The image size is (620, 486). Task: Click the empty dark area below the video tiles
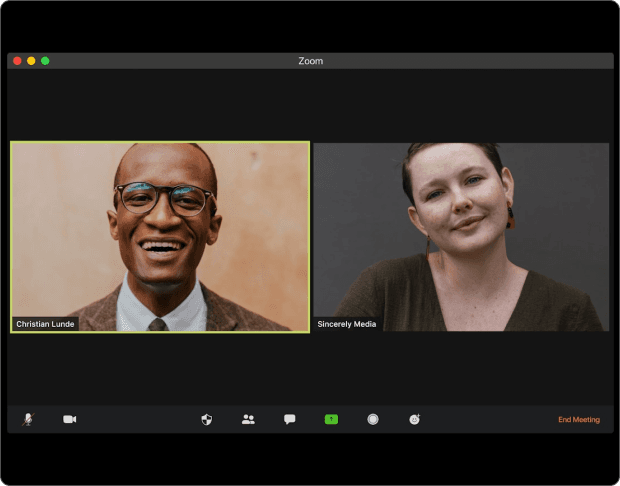coord(310,368)
